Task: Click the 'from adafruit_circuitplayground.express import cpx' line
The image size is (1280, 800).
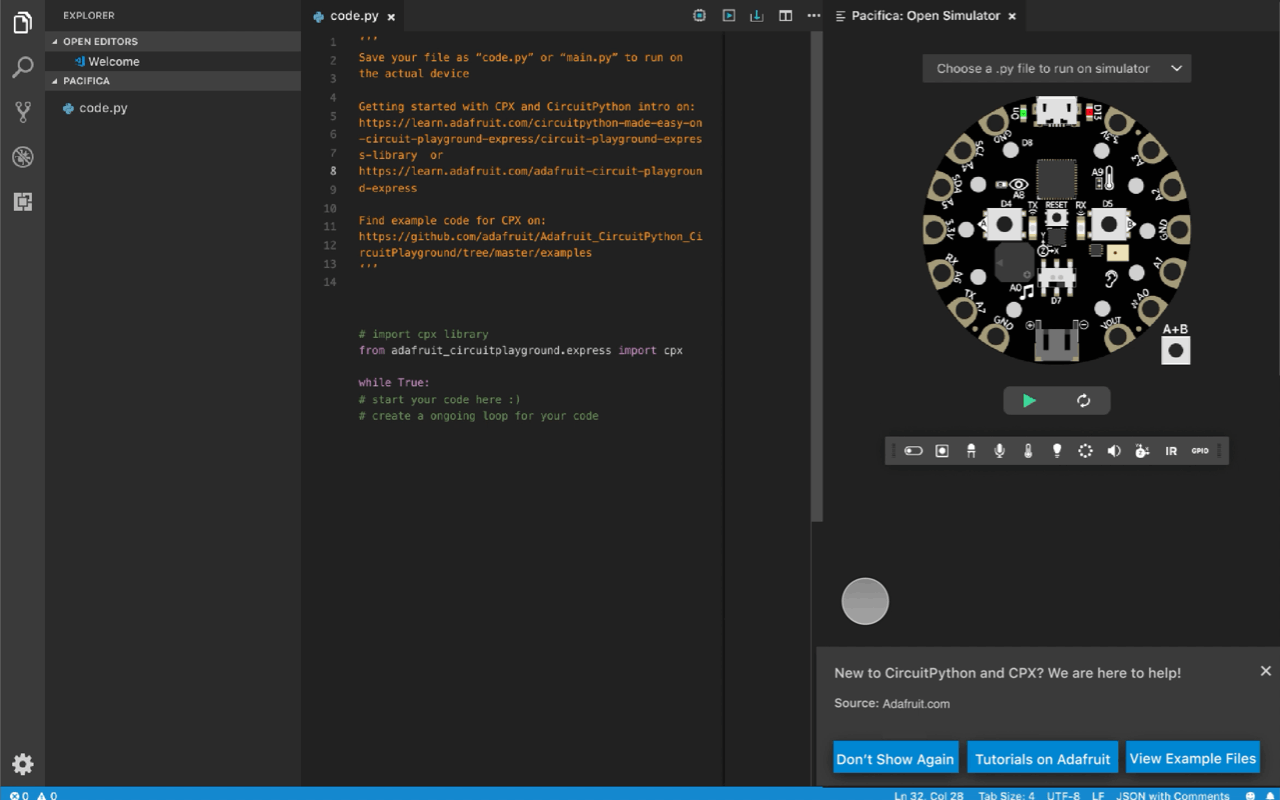Action: tap(521, 351)
